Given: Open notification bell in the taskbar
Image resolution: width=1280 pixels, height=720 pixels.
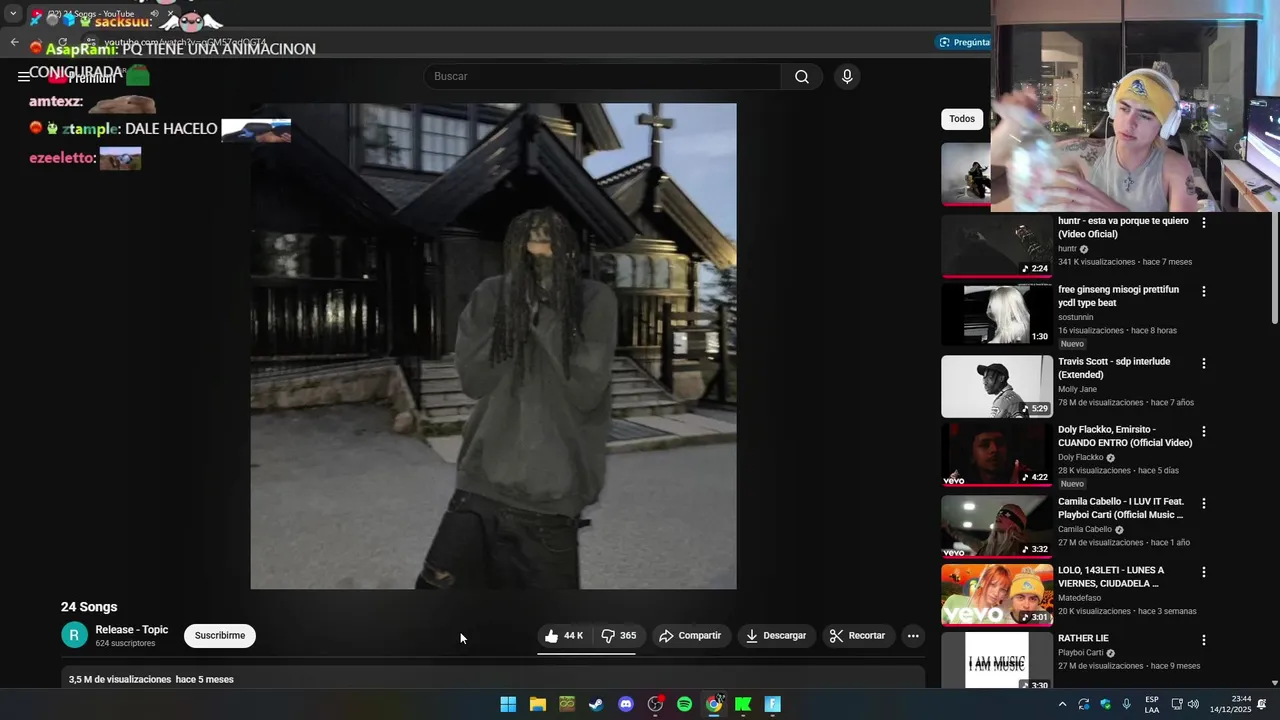Looking at the screenshot, I should pyautogui.click(x=1262, y=704).
